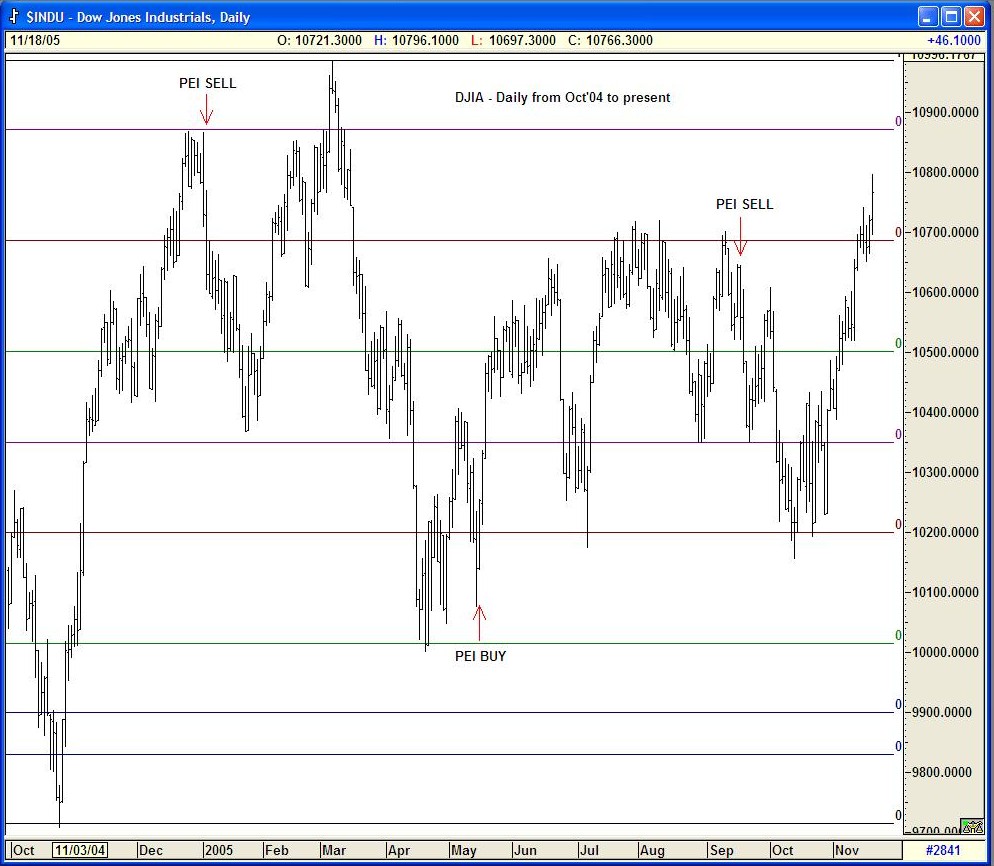Click the 10000.0000 price axis label

[945, 652]
